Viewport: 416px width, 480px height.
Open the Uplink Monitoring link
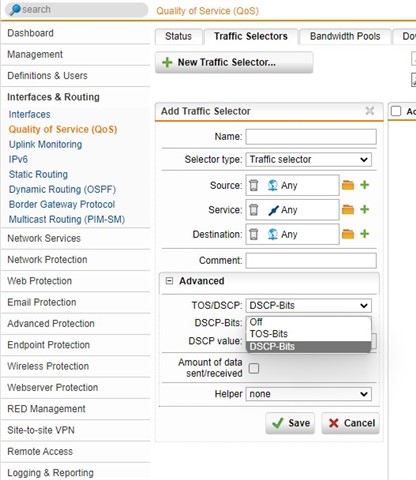[x=45, y=144]
